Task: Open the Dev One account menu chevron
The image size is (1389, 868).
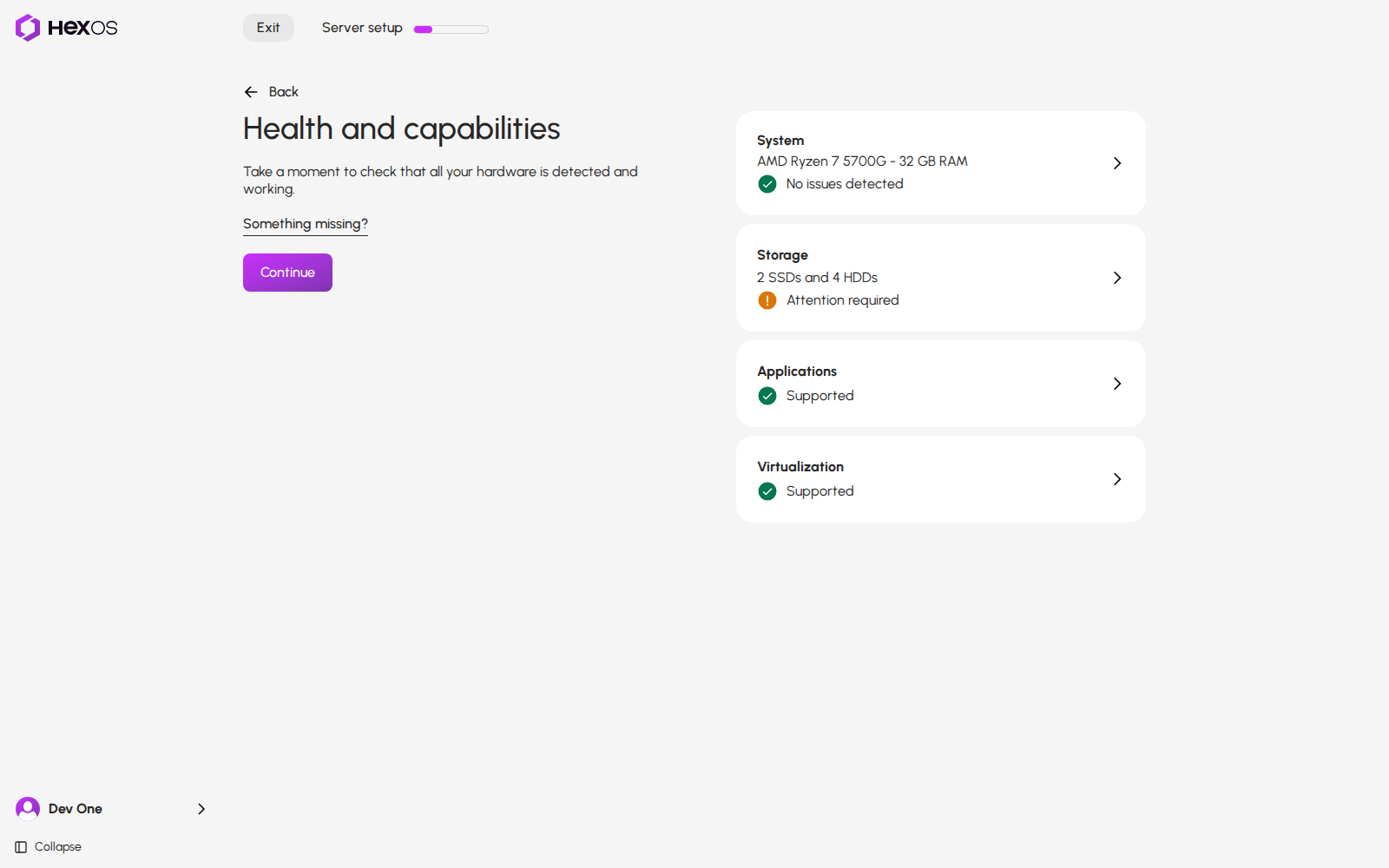Action: coord(201,809)
